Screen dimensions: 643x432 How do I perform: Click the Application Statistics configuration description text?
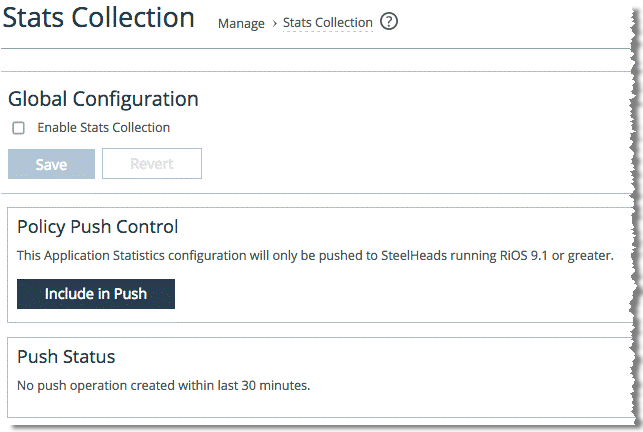tap(315, 256)
